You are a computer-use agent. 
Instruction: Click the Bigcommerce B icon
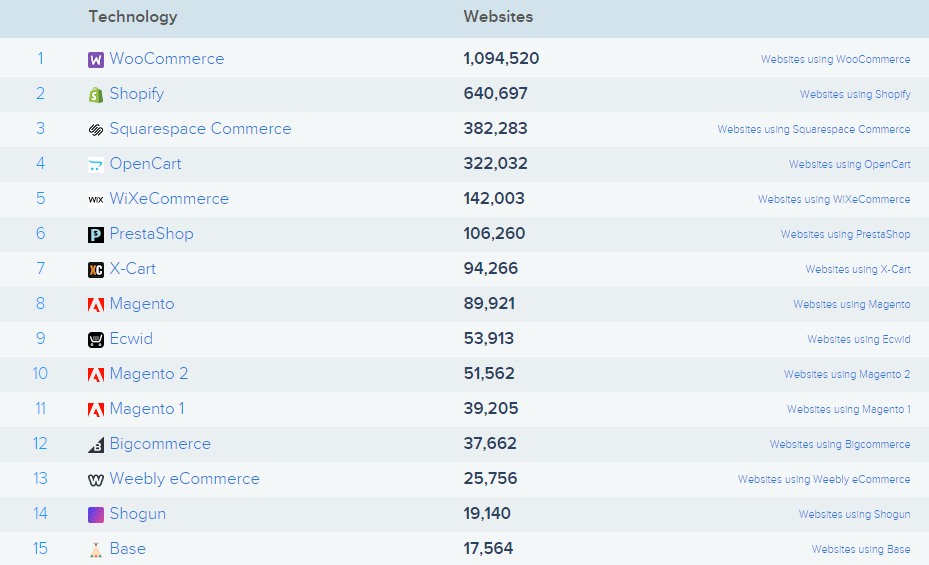tap(95, 445)
